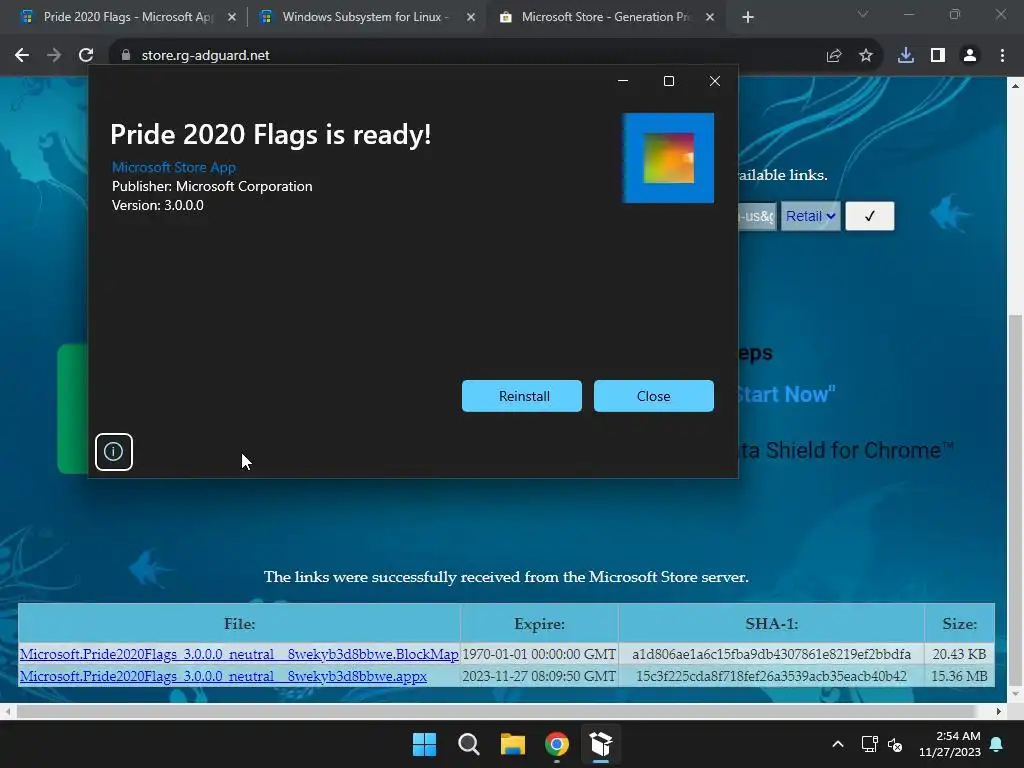Open a new tab with plus button
This screenshot has width=1024, height=768.
[x=748, y=18]
